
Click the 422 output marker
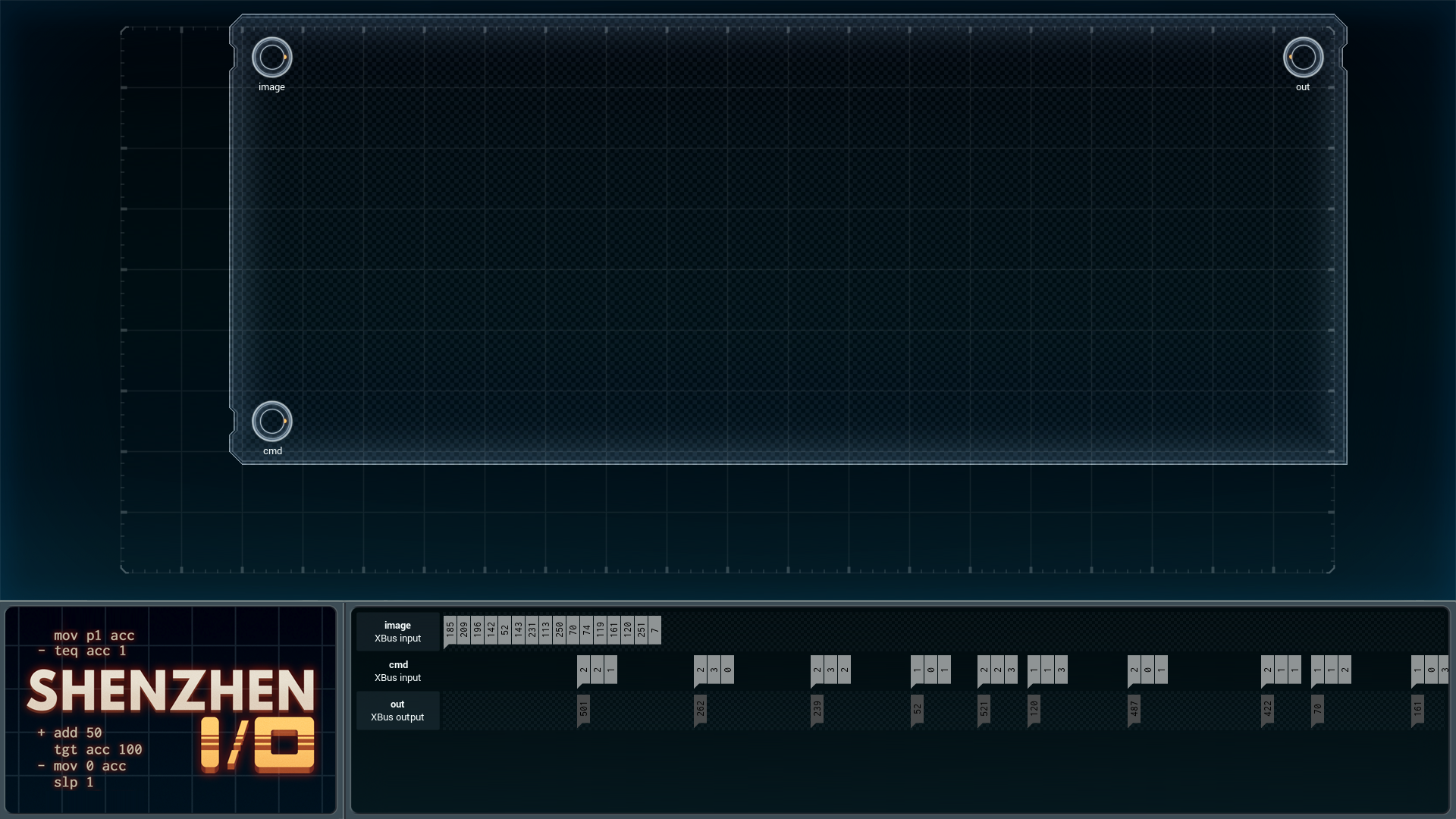[x=1267, y=710]
